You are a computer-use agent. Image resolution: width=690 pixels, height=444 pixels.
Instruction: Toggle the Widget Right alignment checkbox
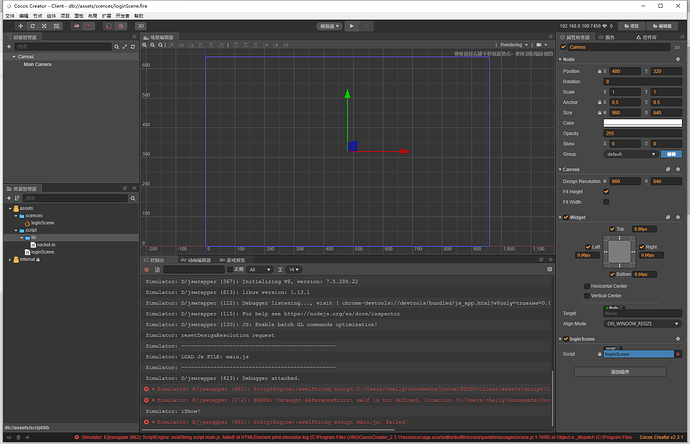click(642, 247)
